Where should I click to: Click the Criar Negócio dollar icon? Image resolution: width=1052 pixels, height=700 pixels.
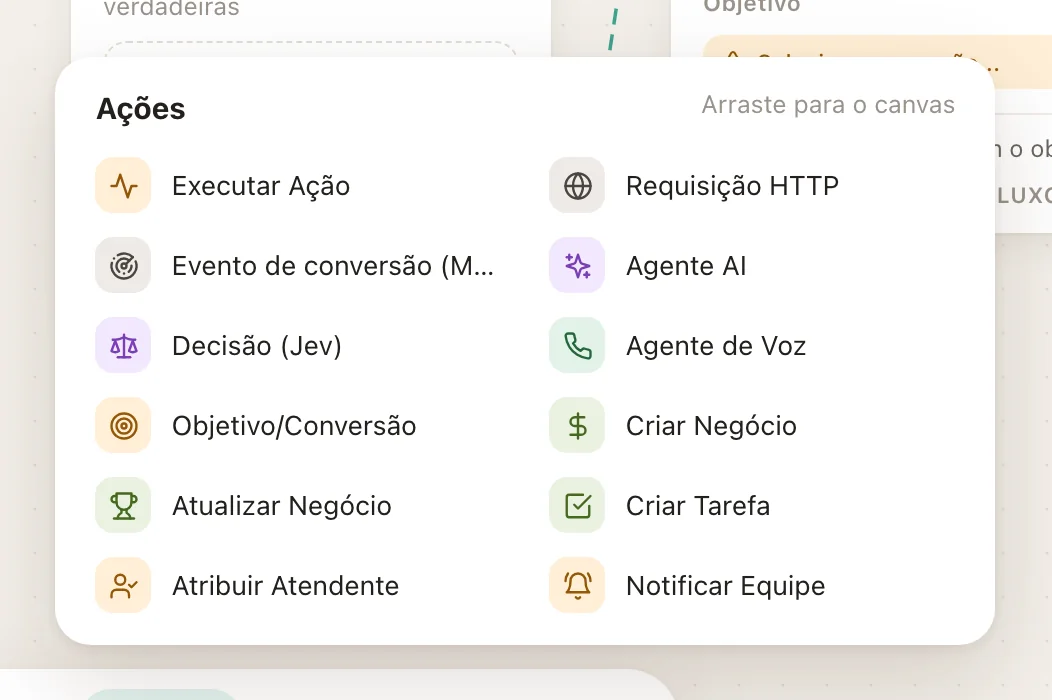[577, 426]
